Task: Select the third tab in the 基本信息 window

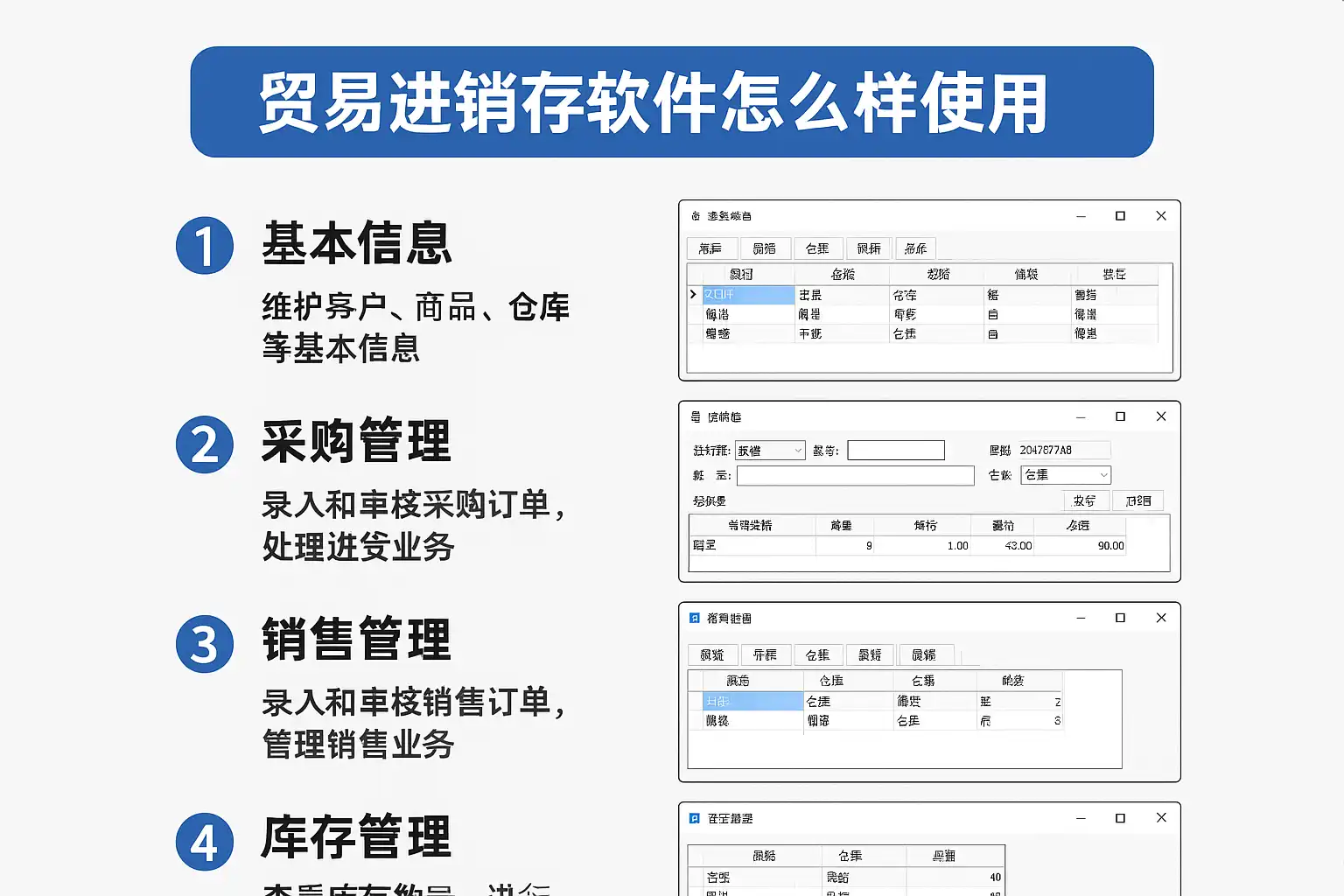Action: coord(817,248)
